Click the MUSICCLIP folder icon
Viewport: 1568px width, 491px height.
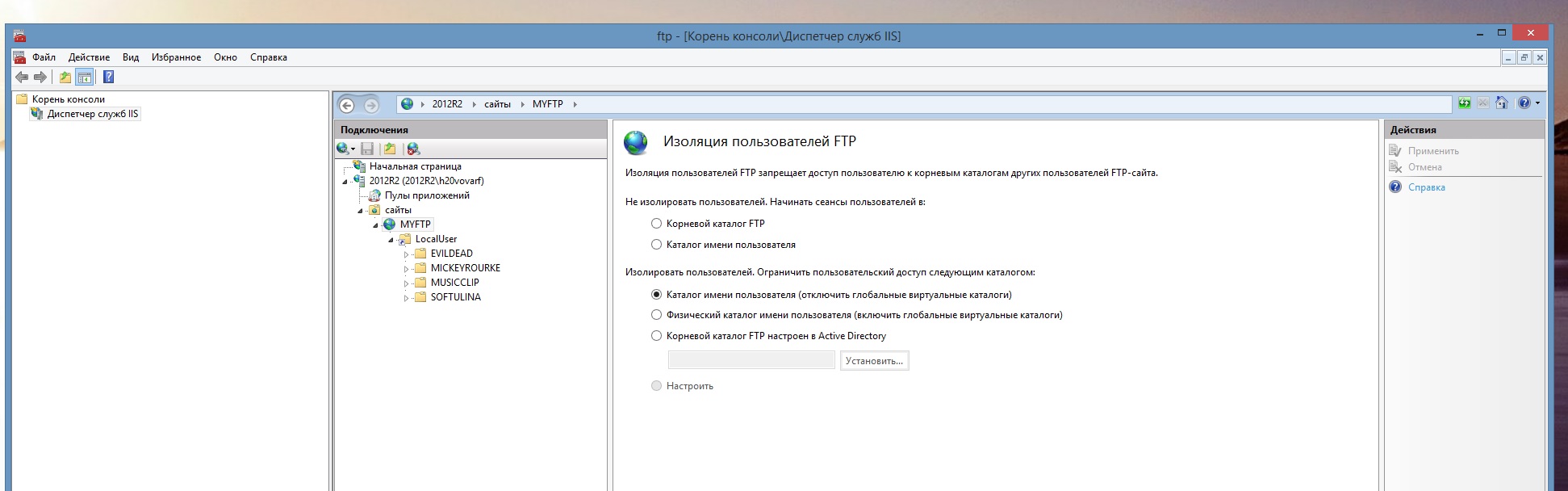pyautogui.click(x=420, y=283)
